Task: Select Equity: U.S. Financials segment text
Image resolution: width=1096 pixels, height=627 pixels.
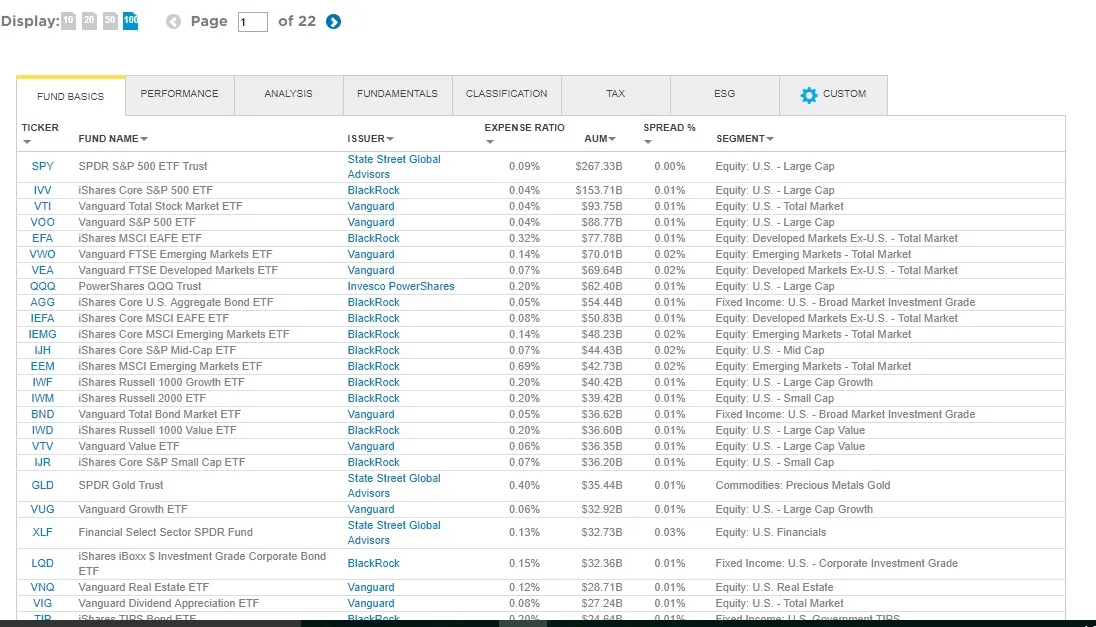Action: pos(771,533)
